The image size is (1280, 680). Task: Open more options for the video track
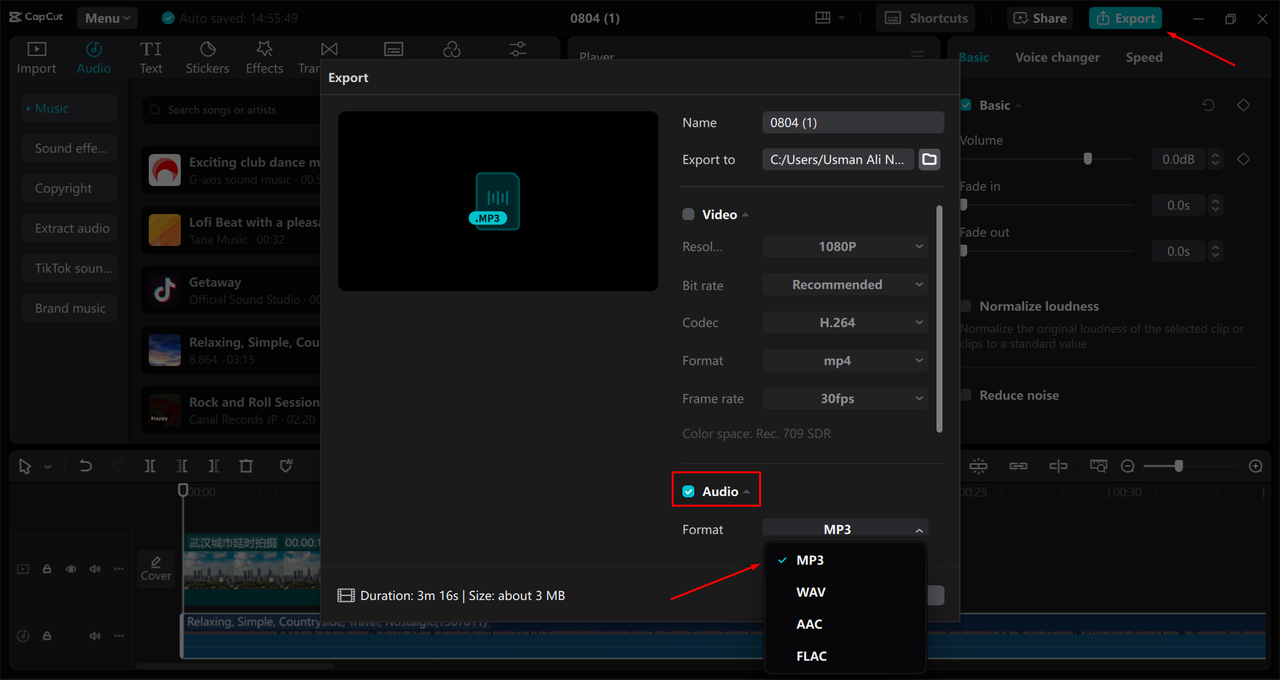[x=119, y=569]
